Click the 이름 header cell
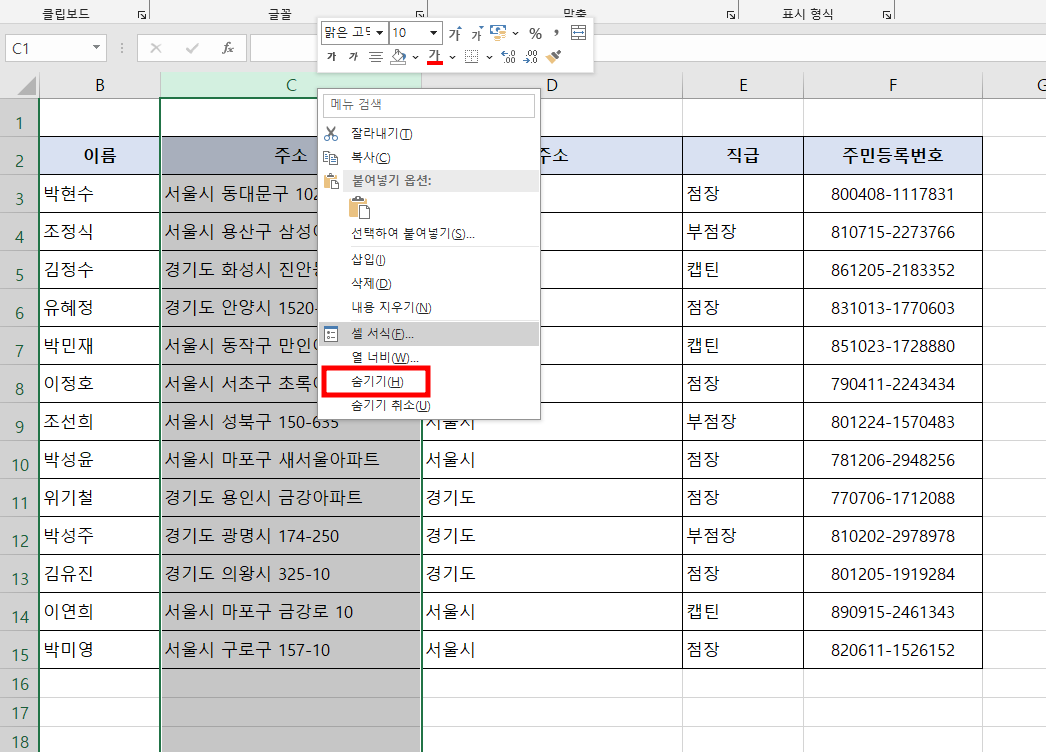 pyautogui.click(x=99, y=155)
